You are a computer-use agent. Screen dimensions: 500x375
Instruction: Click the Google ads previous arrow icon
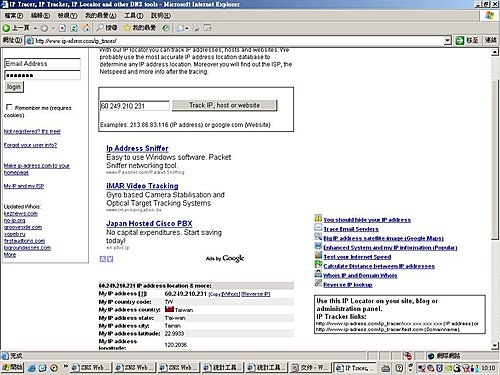click(103, 259)
